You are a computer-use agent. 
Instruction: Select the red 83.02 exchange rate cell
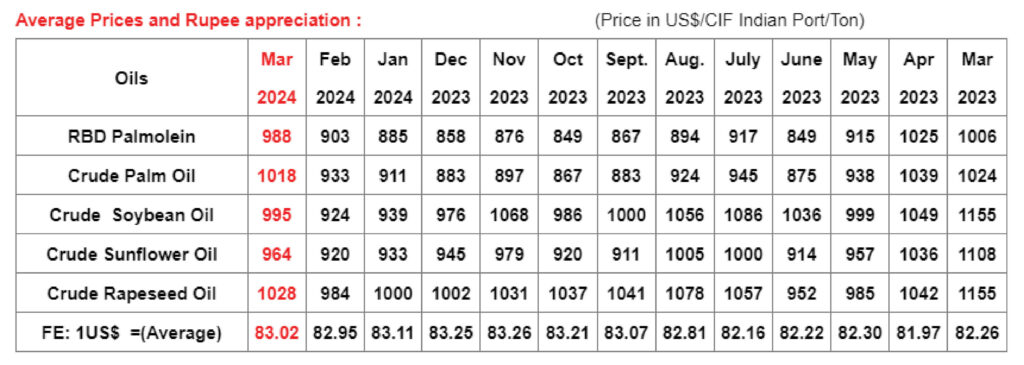pos(277,332)
